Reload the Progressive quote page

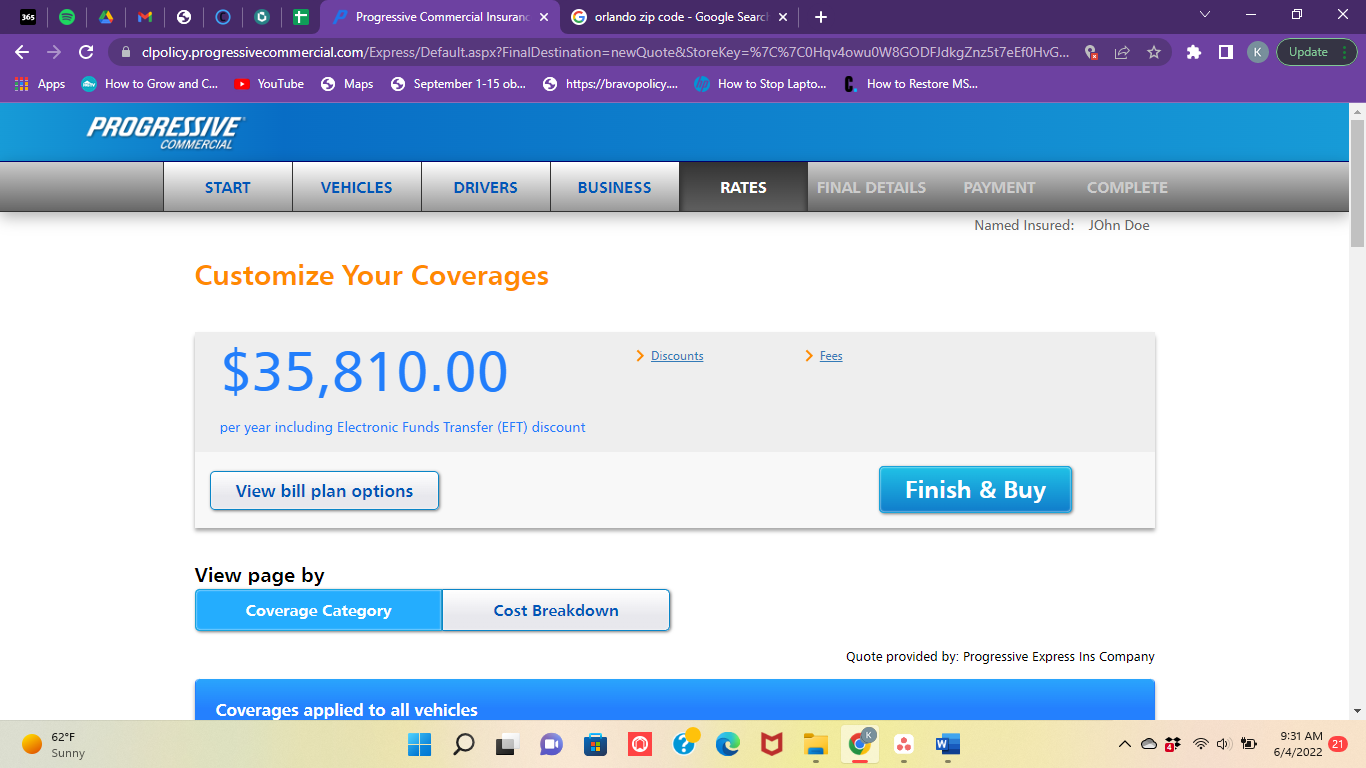click(86, 52)
